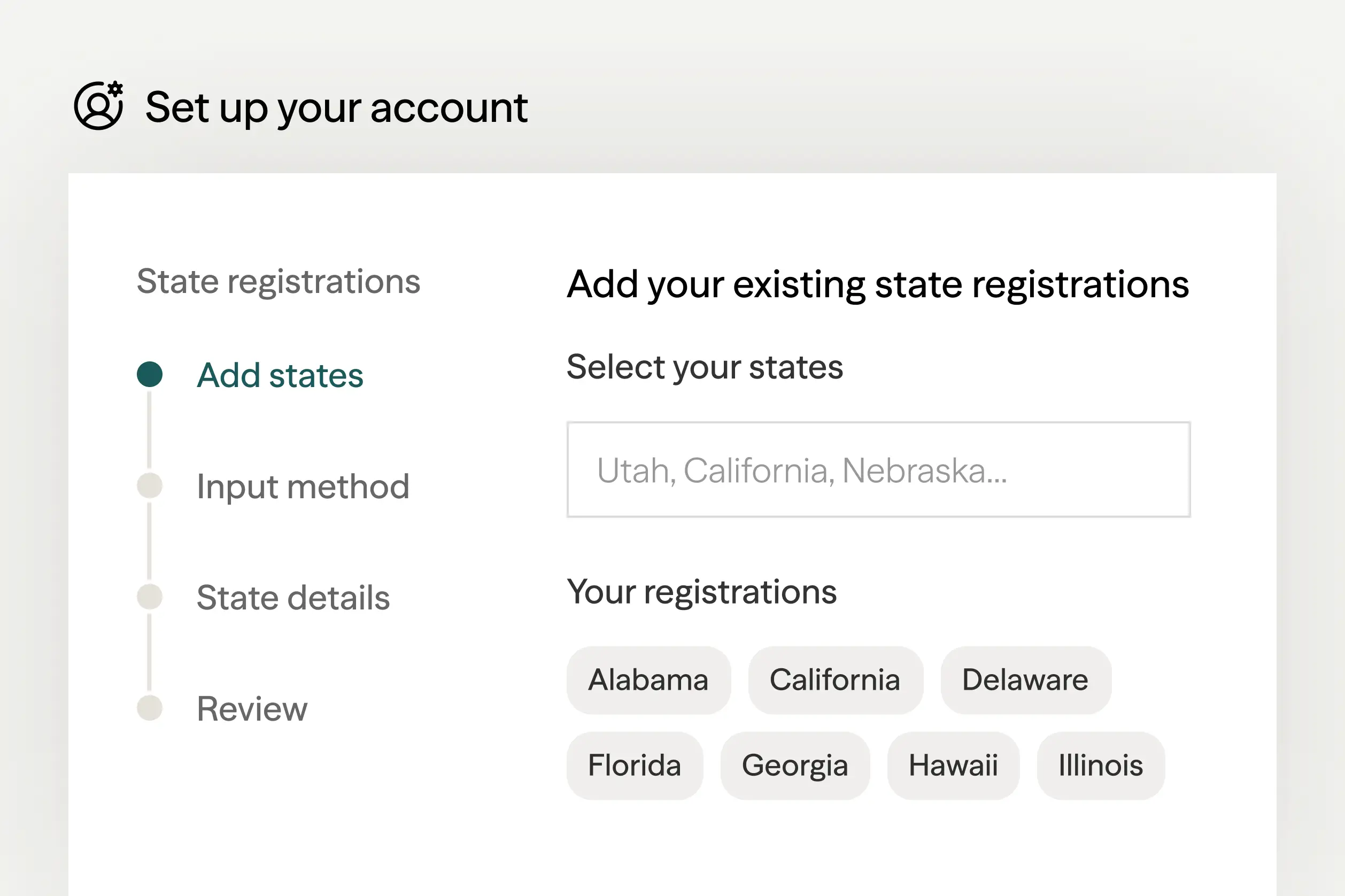The height and width of the screenshot is (896, 1345).
Task: Navigate to the Review step
Action: pyautogui.click(x=252, y=708)
